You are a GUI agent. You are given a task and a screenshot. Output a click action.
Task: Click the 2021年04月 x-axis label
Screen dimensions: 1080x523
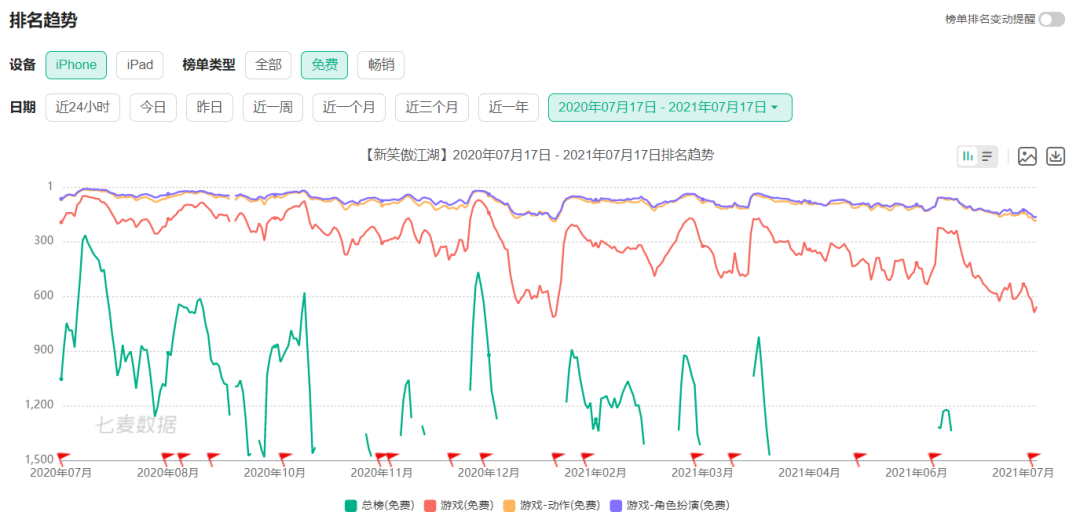coord(809,473)
